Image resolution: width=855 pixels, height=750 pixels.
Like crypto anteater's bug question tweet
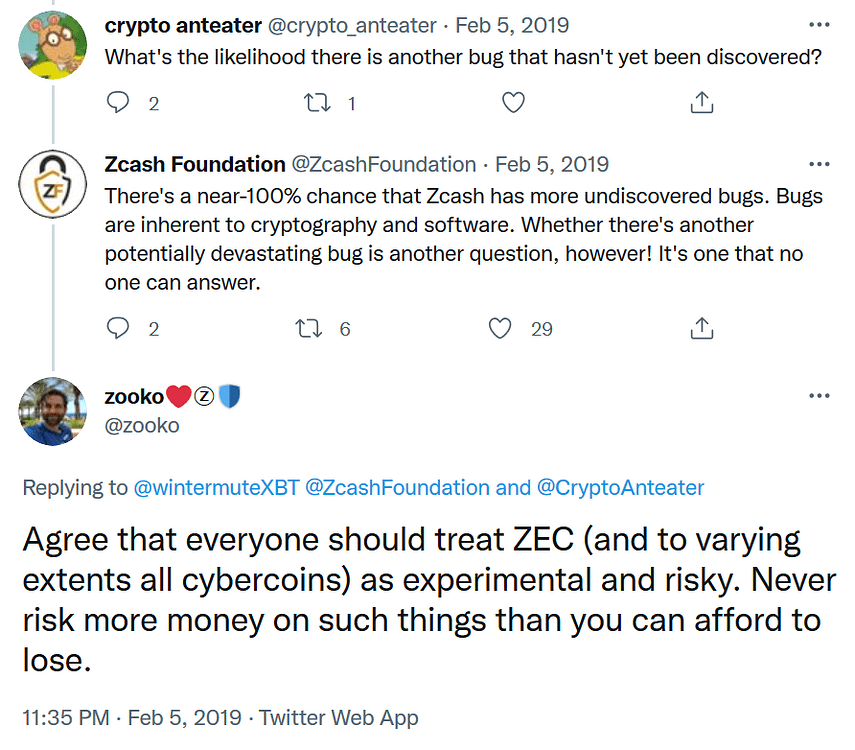coord(512,102)
